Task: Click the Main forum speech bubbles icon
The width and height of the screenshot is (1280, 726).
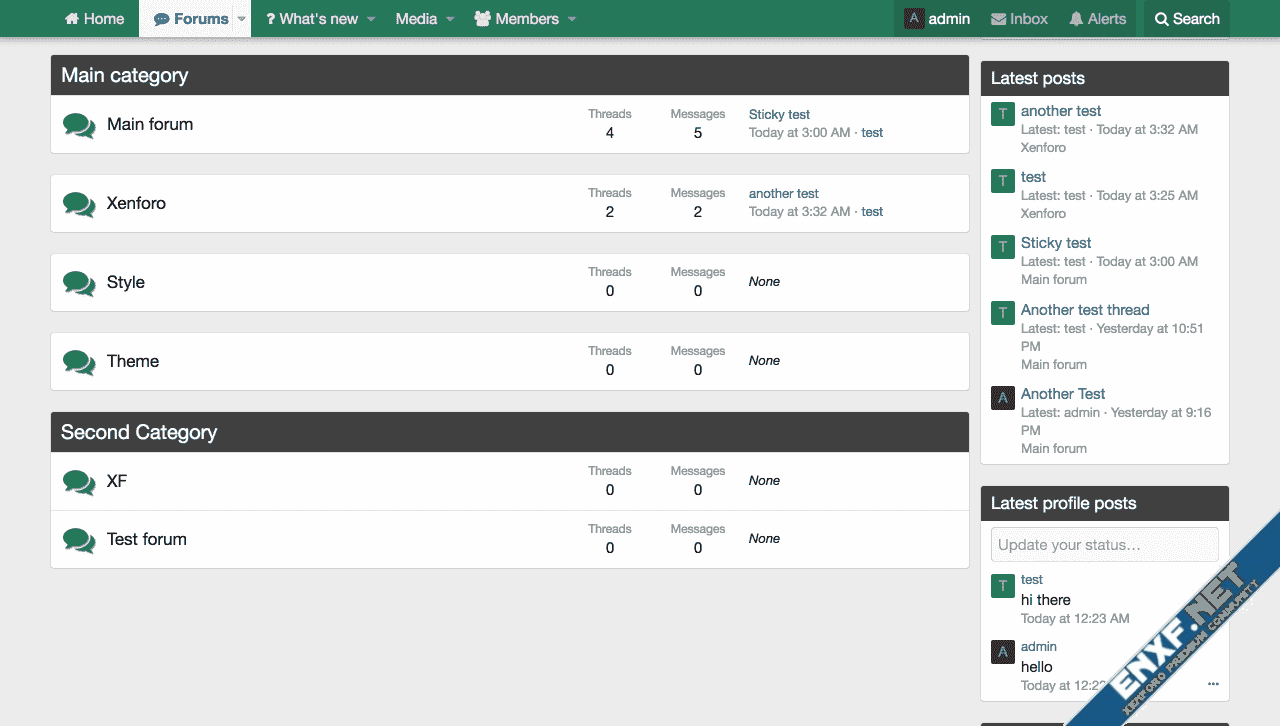Action: [x=79, y=125]
